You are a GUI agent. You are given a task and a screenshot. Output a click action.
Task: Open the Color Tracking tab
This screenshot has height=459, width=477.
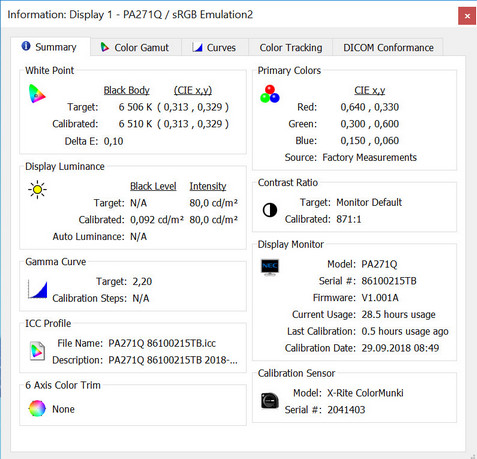[x=291, y=48]
